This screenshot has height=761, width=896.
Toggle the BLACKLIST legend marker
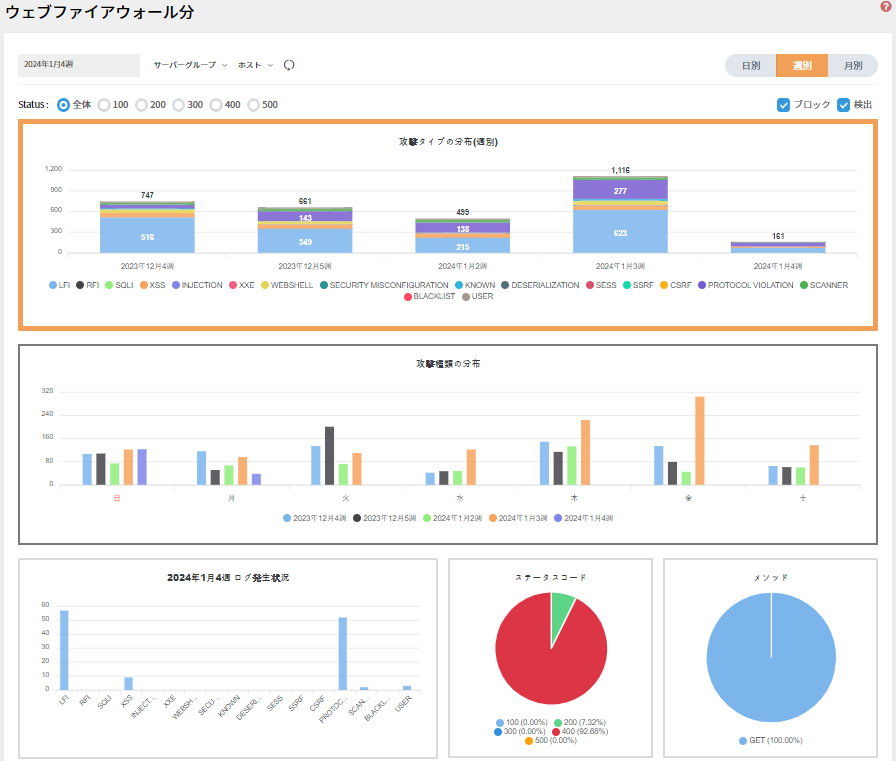pyautogui.click(x=407, y=296)
